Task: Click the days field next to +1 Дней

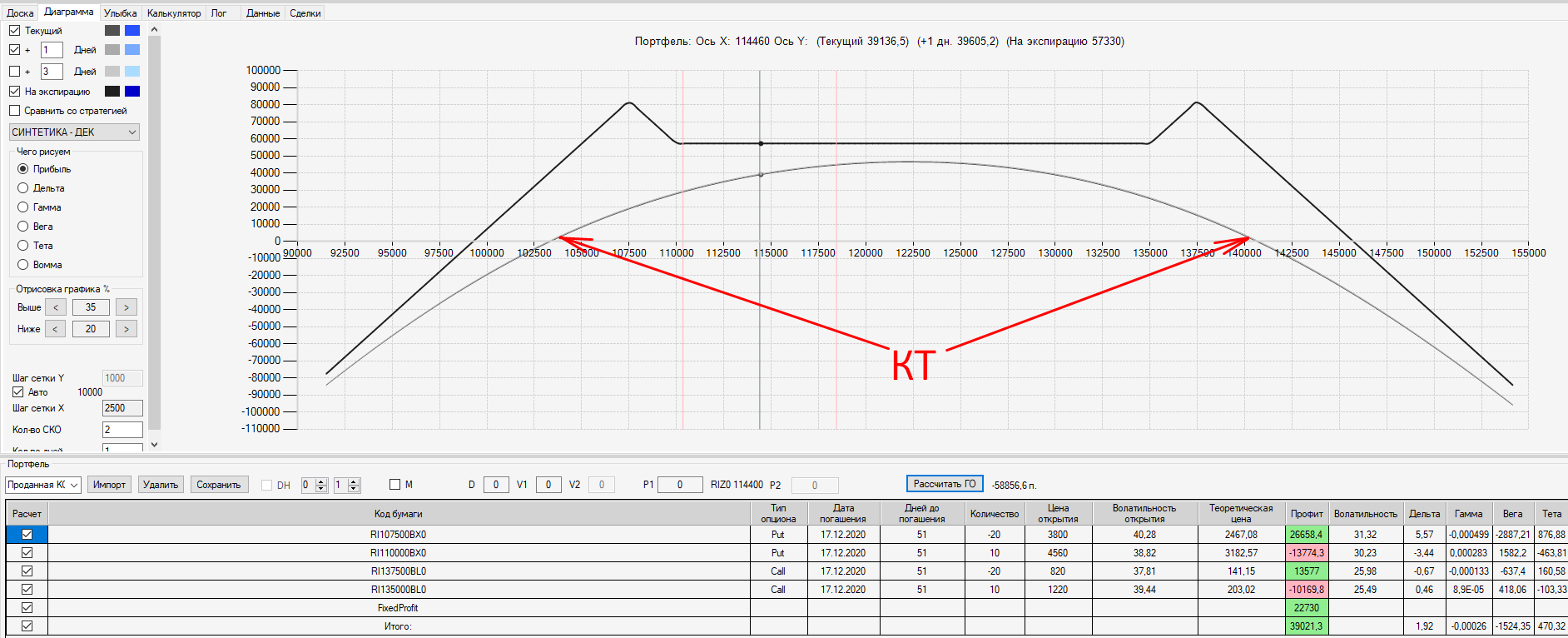Action: point(52,50)
